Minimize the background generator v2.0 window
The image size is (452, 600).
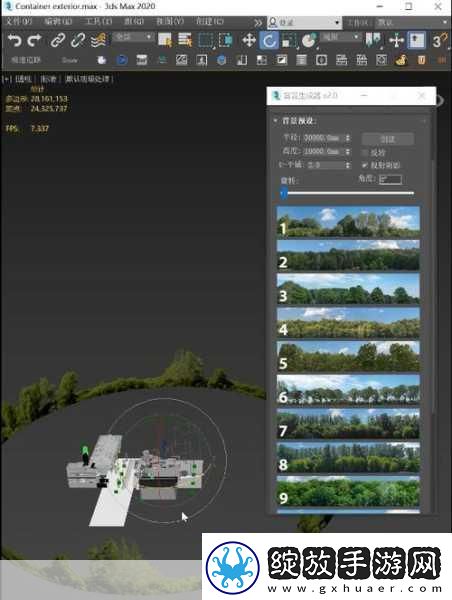(364, 95)
